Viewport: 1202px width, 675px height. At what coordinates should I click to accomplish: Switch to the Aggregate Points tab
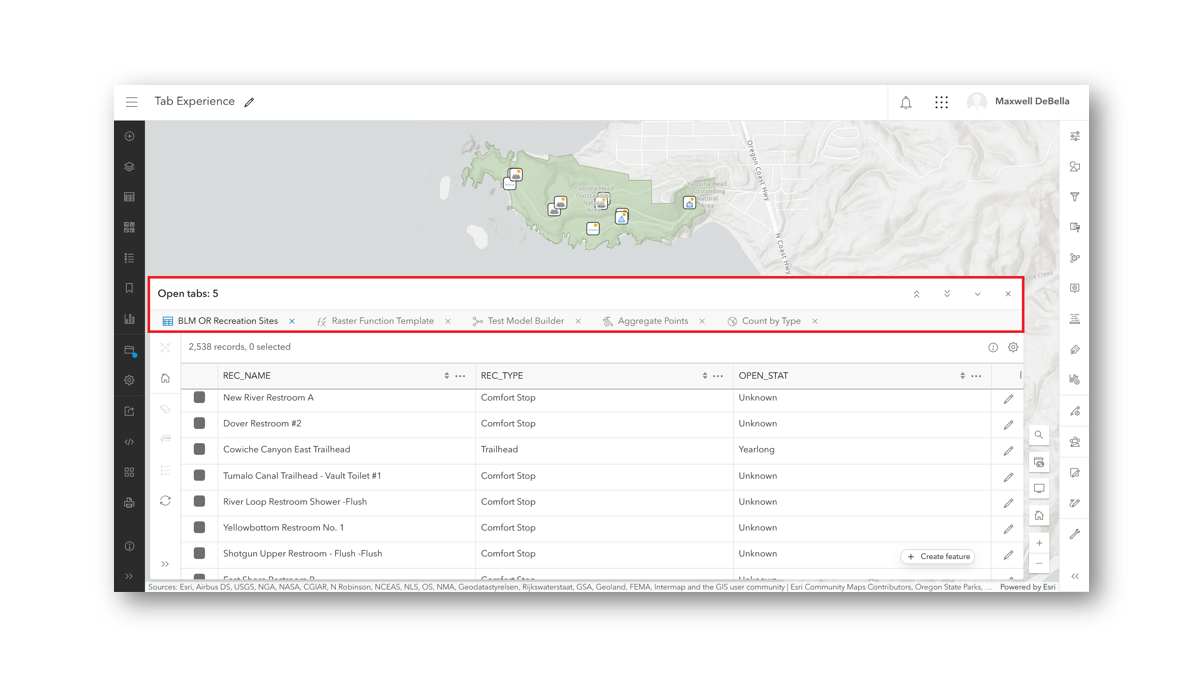click(652, 321)
